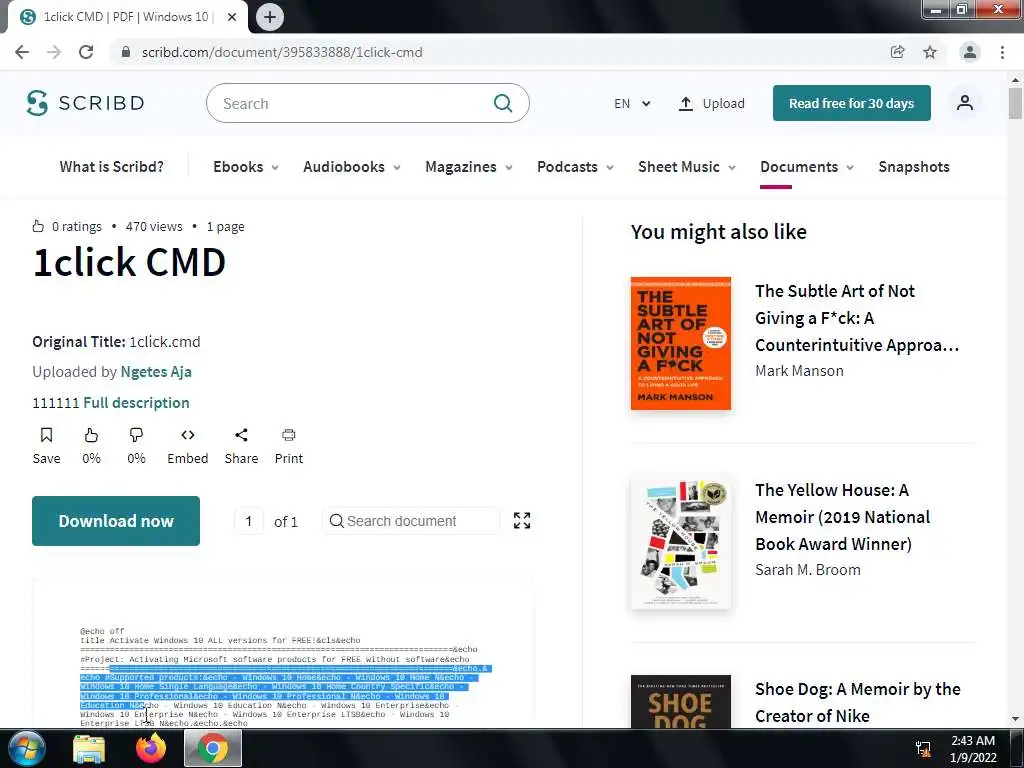Viewport: 1024px width, 768px height.
Task: Open Windows Start menu
Action: tap(26, 748)
